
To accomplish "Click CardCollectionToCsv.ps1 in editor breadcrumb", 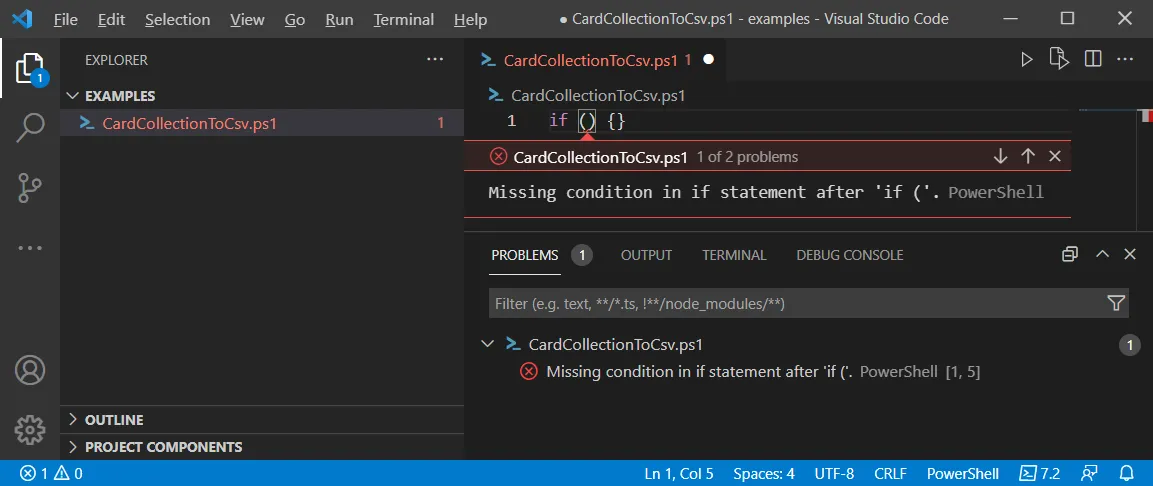I will click(x=598, y=96).
